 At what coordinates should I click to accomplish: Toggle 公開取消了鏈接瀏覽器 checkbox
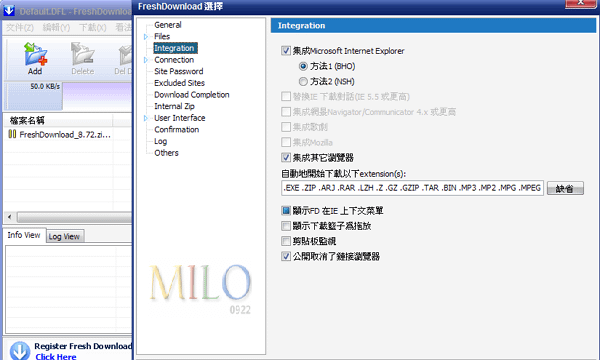pos(286,256)
